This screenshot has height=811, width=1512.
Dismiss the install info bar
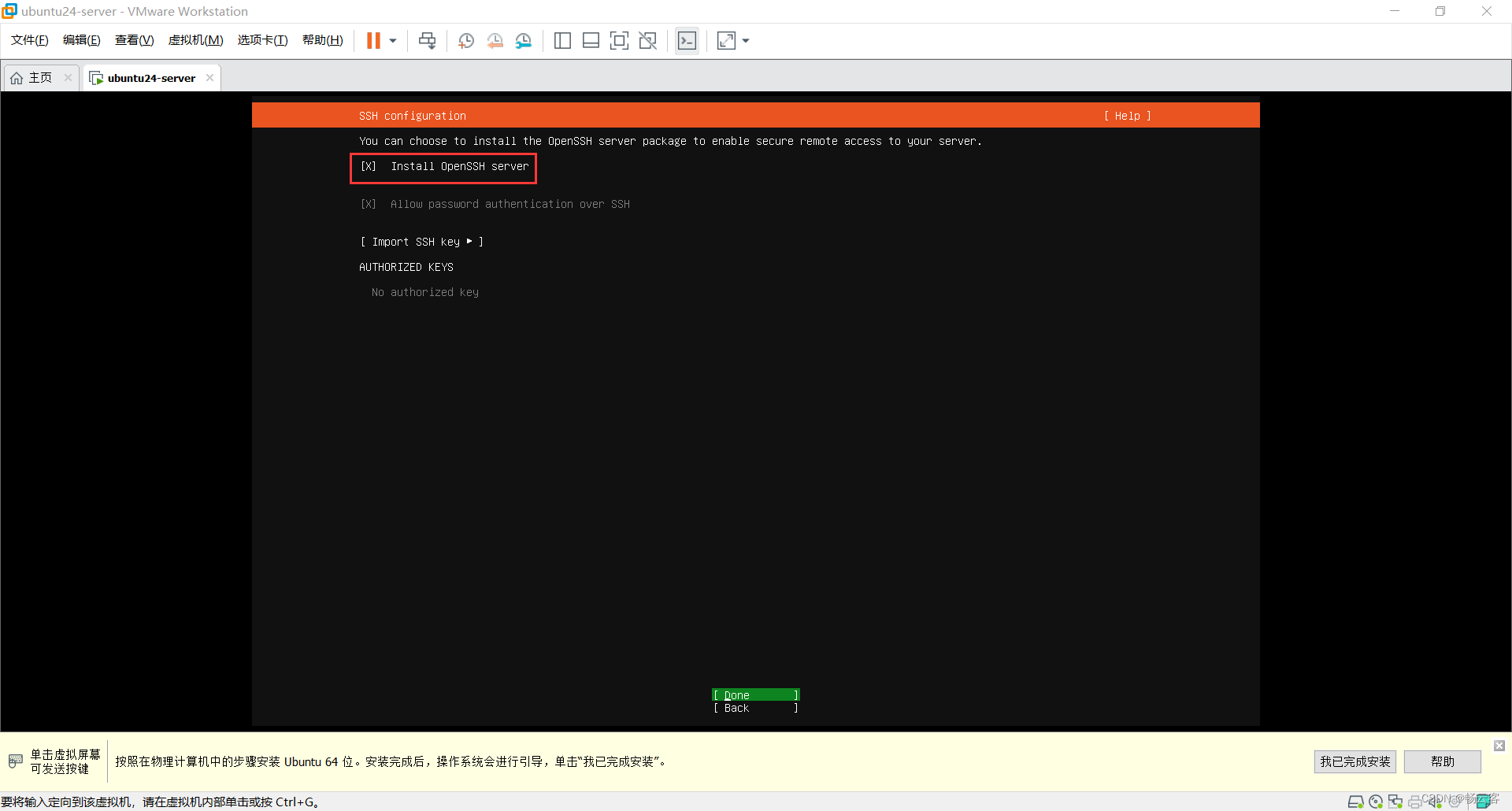pos(1499,745)
